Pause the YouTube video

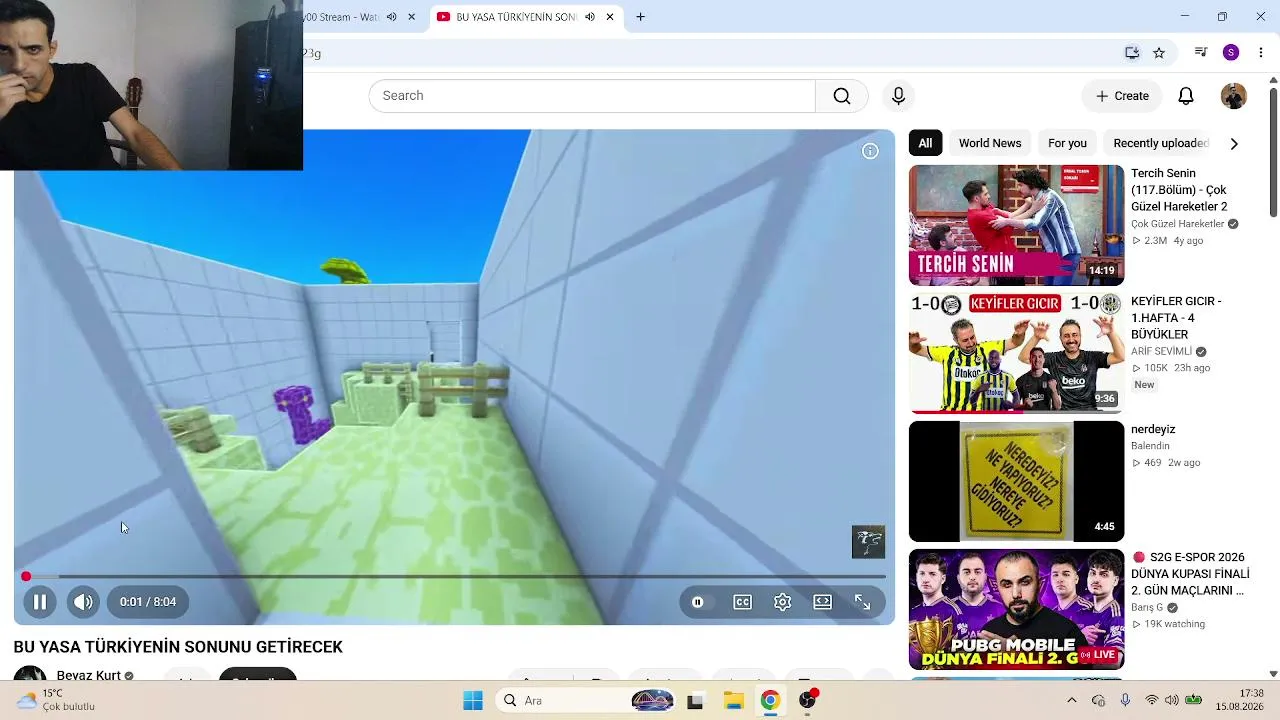click(40, 602)
